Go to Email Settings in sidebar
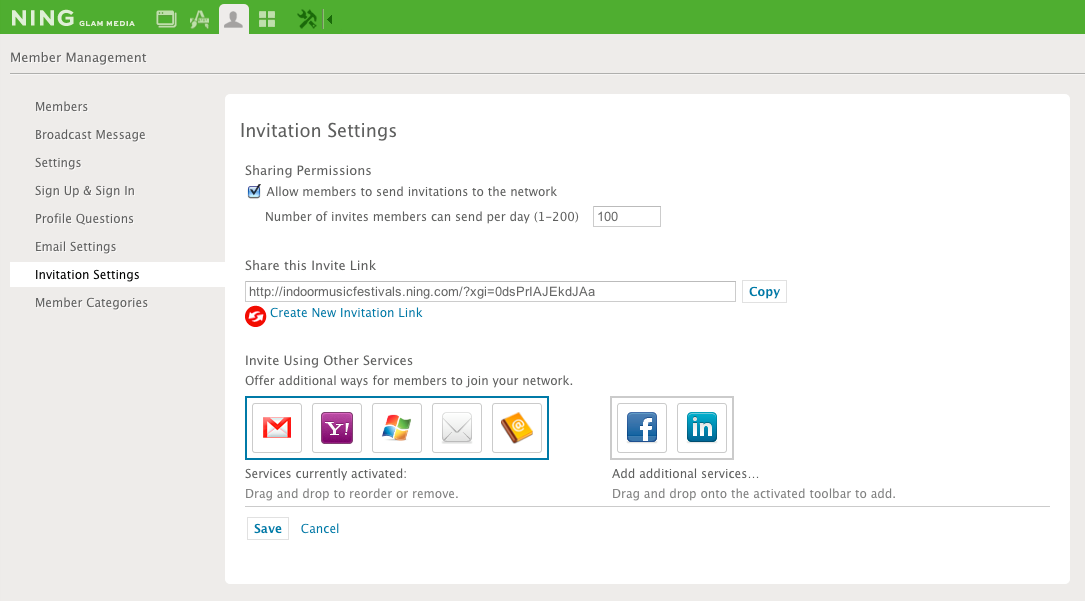 click(x=75, y=247)
